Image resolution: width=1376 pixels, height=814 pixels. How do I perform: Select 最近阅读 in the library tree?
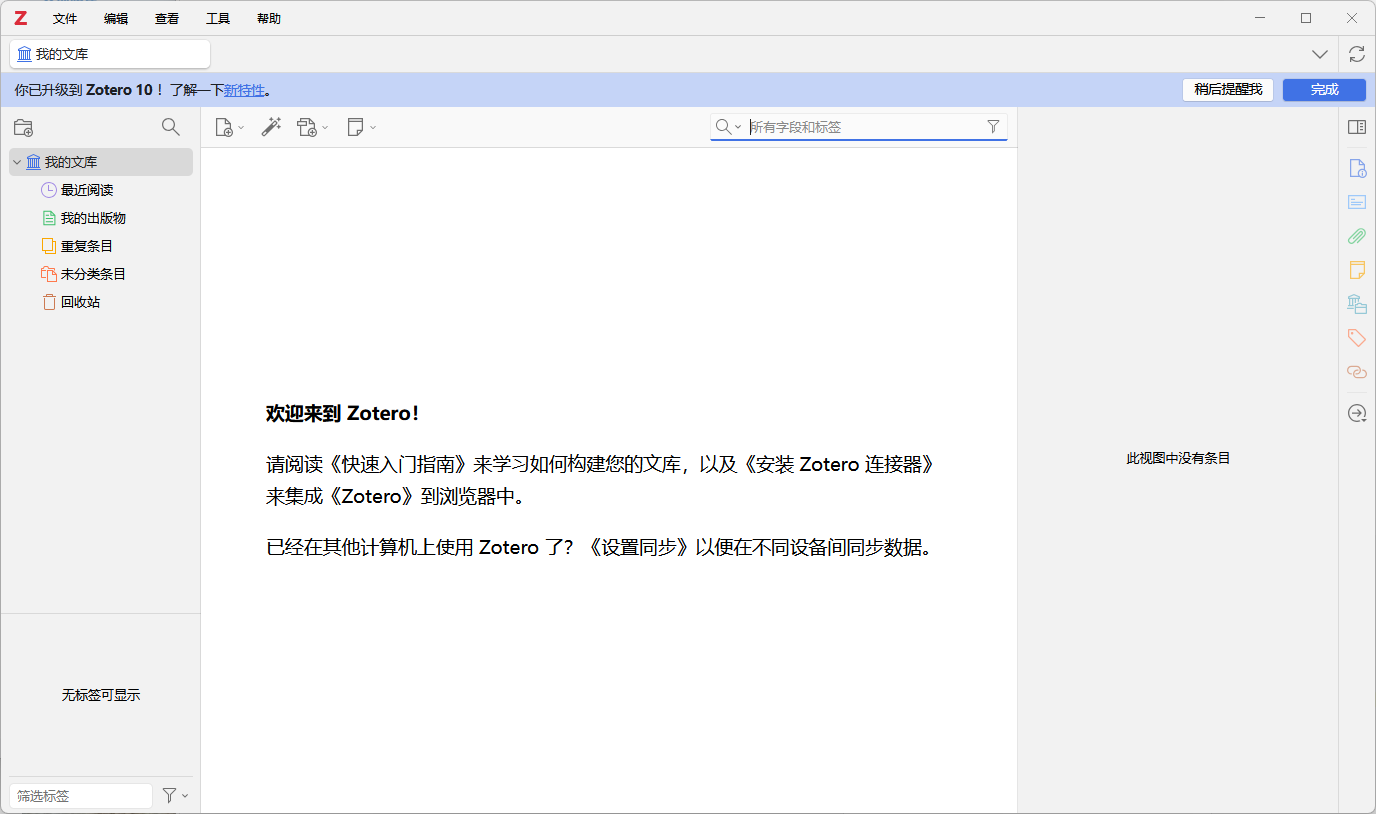point(87,190)
